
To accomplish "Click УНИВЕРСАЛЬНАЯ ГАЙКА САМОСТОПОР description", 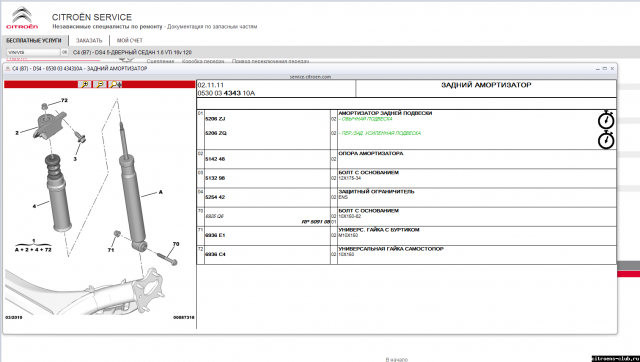I will [391, 249].
